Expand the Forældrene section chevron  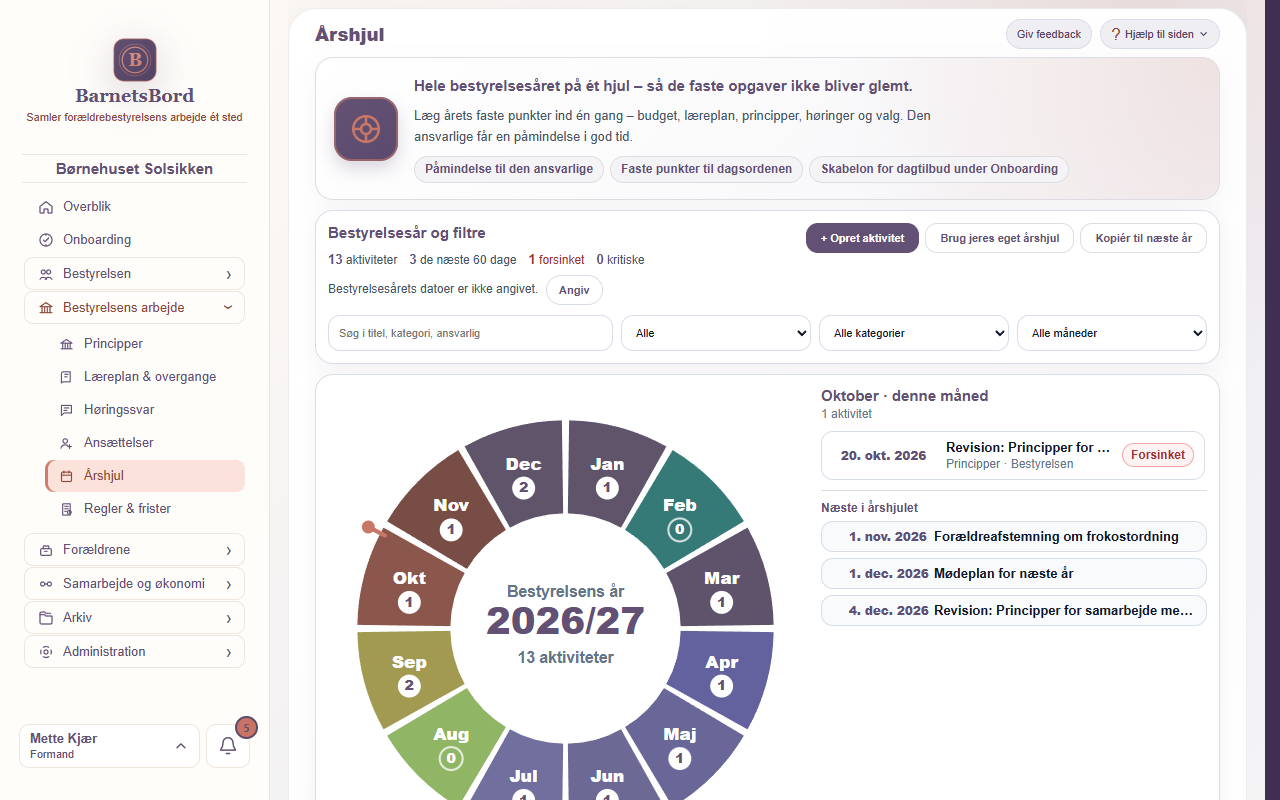pyautogui.click(x=228, y=550)
